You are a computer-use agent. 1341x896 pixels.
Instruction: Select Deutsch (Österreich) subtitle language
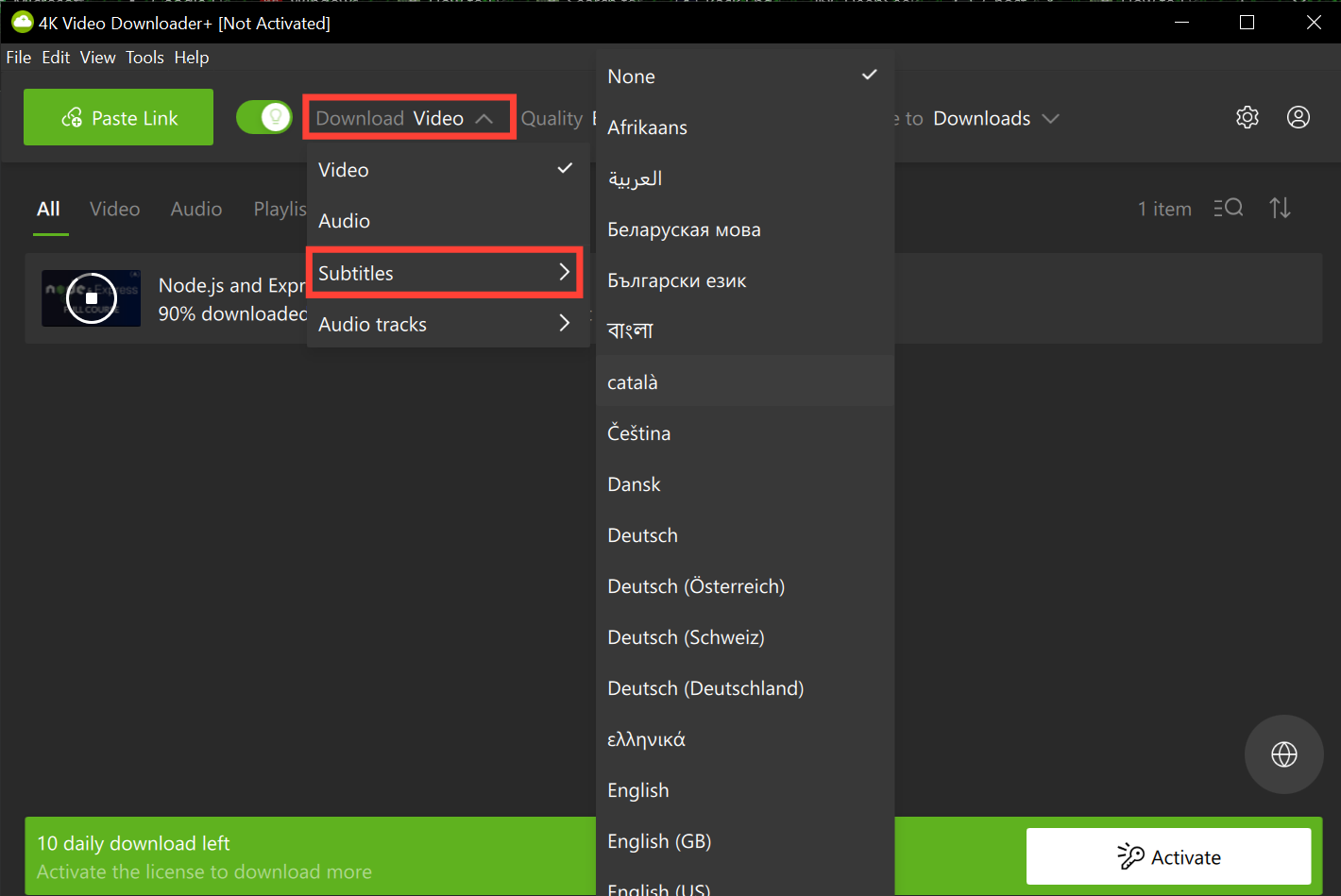(x=697, y=586)
